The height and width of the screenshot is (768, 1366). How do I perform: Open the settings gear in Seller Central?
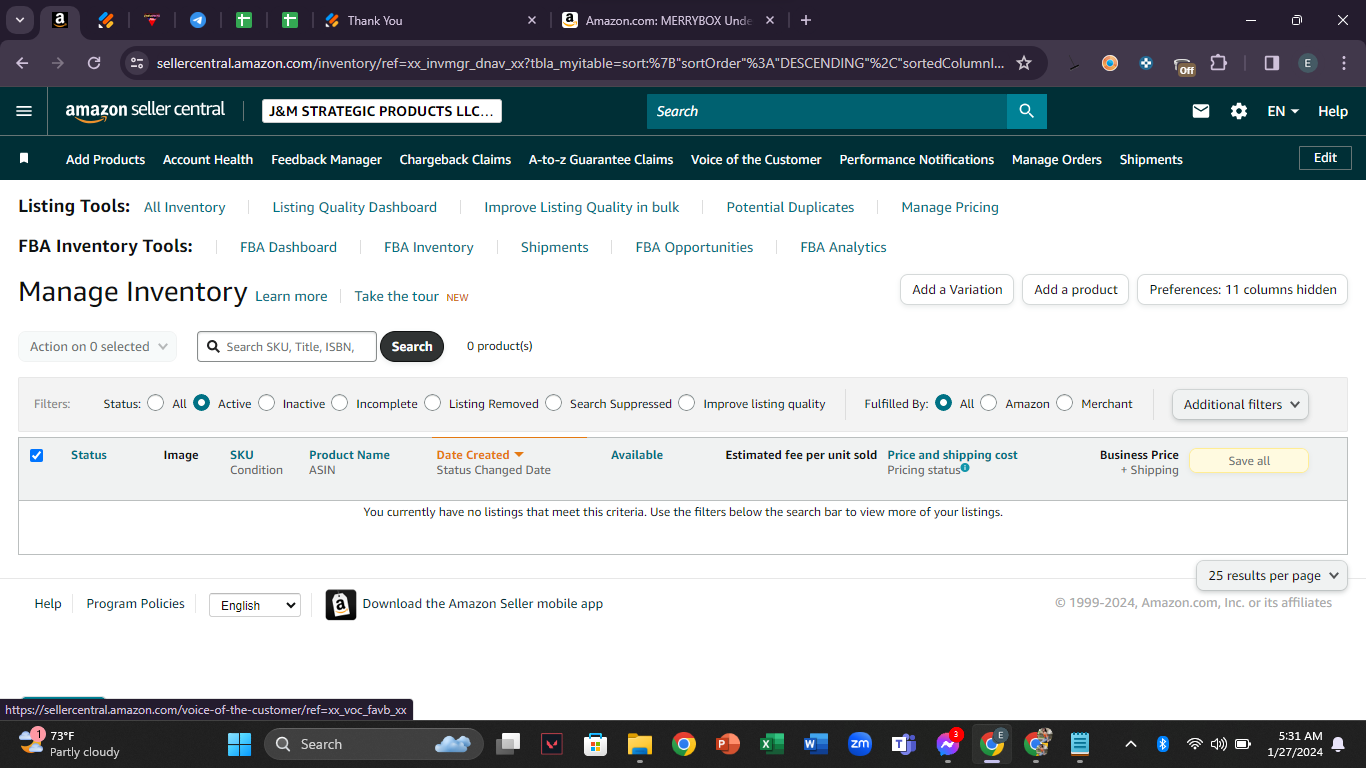1239,111
